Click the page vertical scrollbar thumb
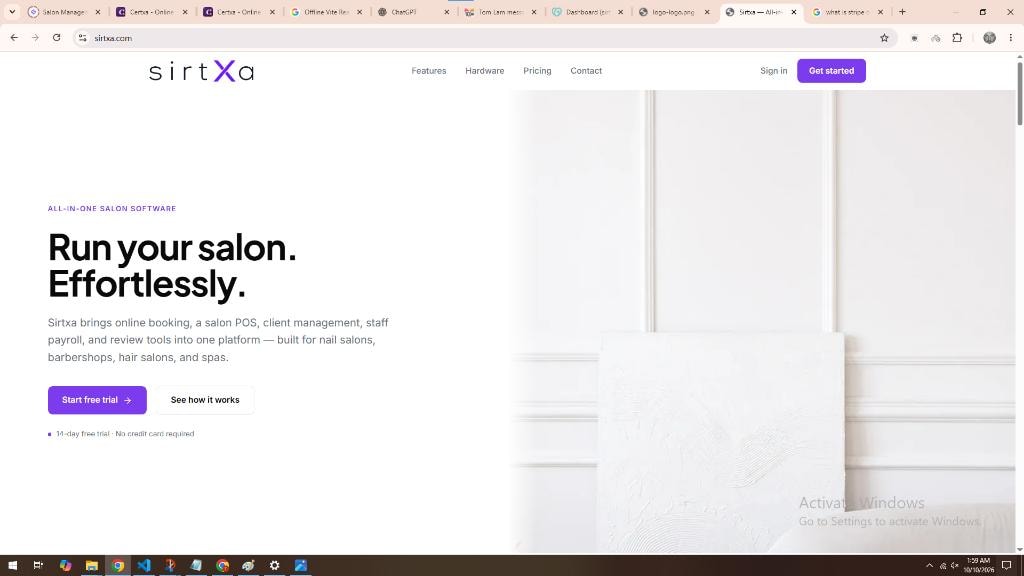This screenshot has height=576, width=1024. [x=1019, y=91]
